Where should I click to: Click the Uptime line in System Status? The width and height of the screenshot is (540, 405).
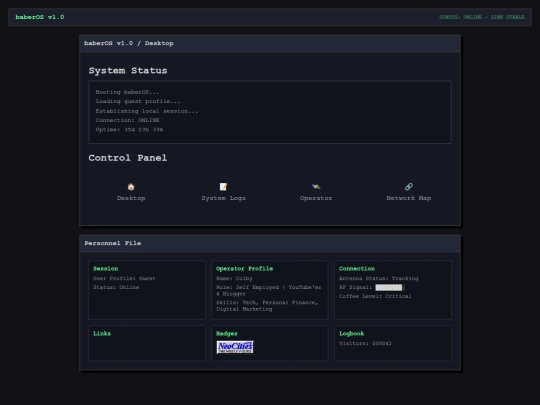point(129,129)
